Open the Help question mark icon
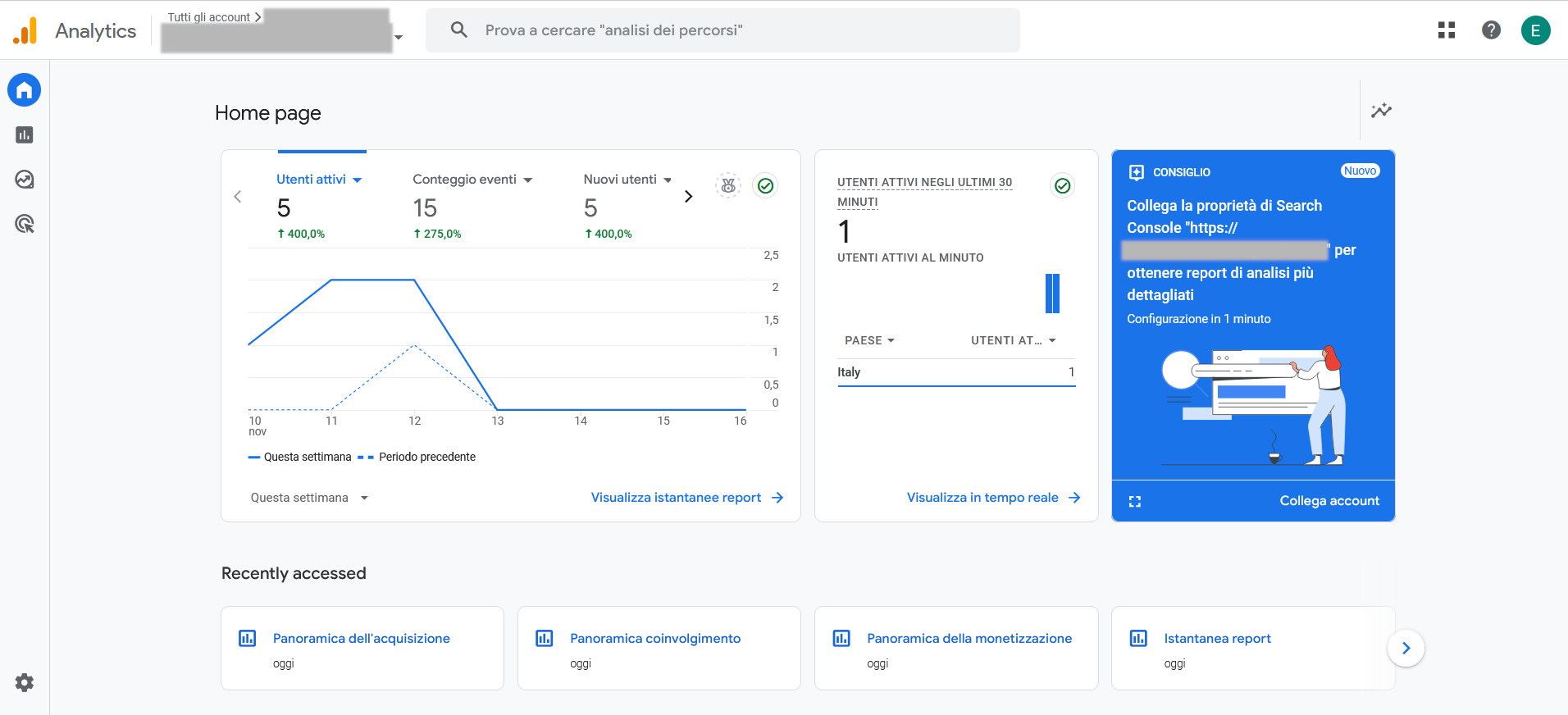 [1491, 30]
